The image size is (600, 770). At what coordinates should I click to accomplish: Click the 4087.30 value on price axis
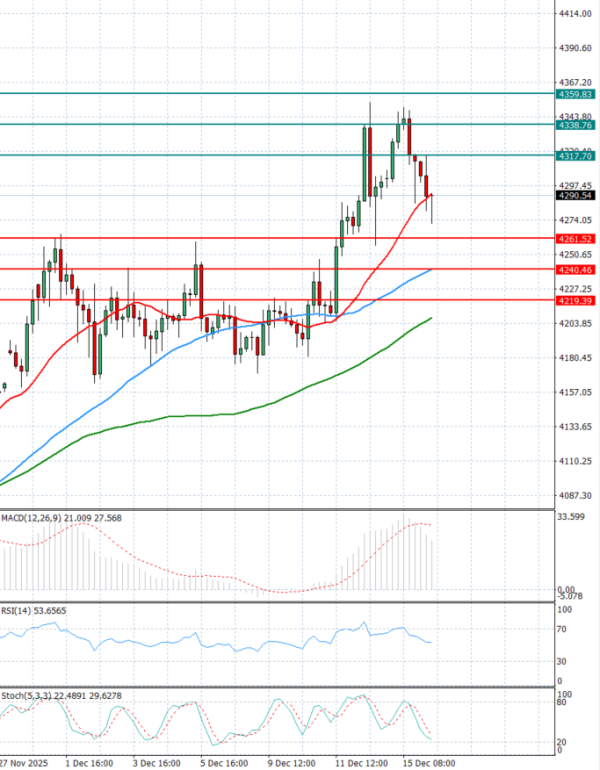click(575, 496)
